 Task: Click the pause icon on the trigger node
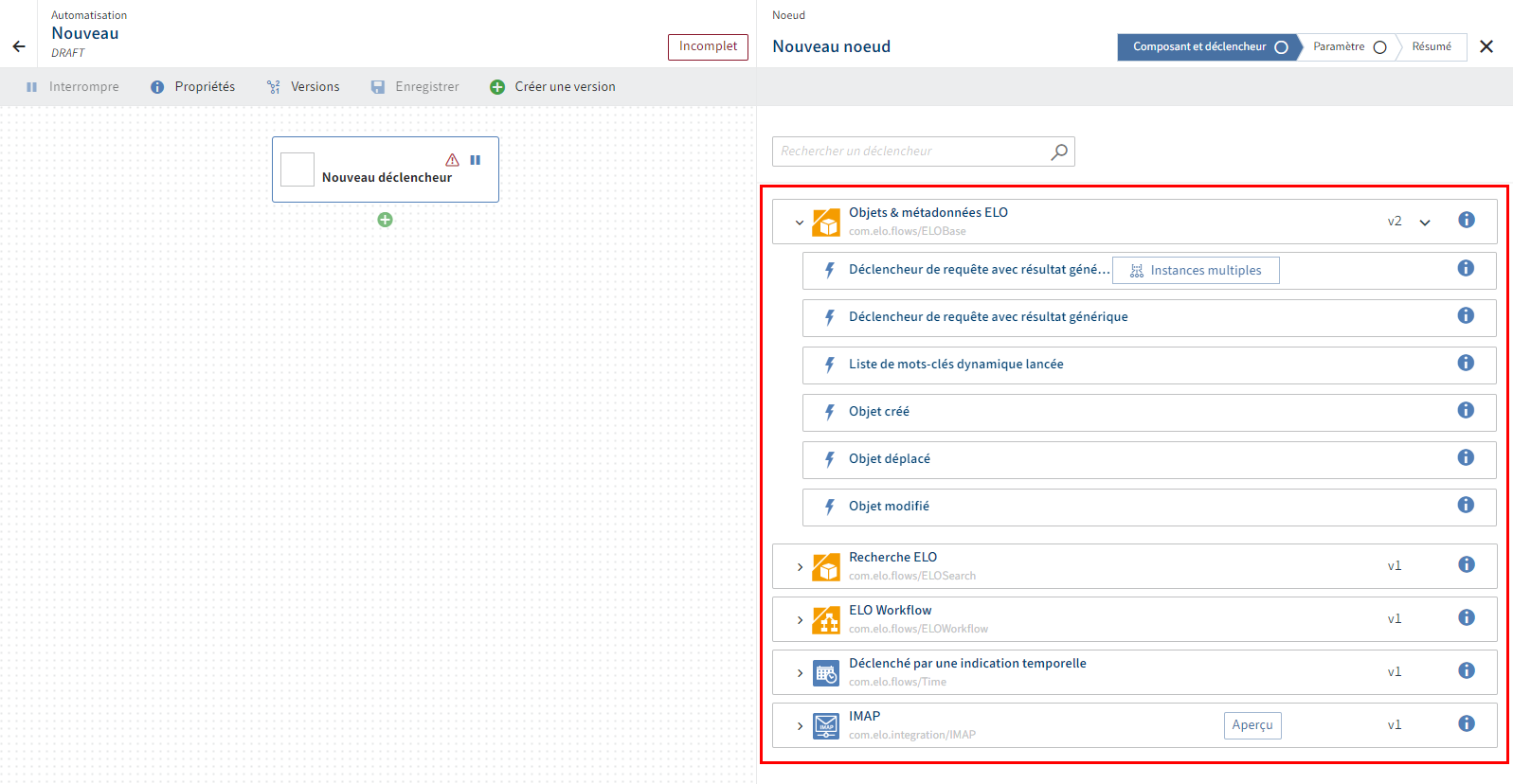click(x=476, y=160)
